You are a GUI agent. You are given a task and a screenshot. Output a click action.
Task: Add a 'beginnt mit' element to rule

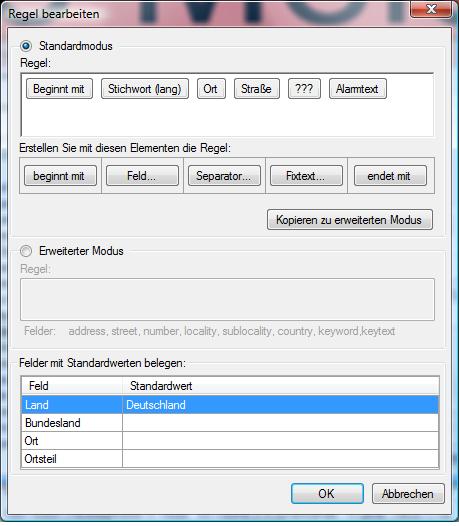[60, 175]
